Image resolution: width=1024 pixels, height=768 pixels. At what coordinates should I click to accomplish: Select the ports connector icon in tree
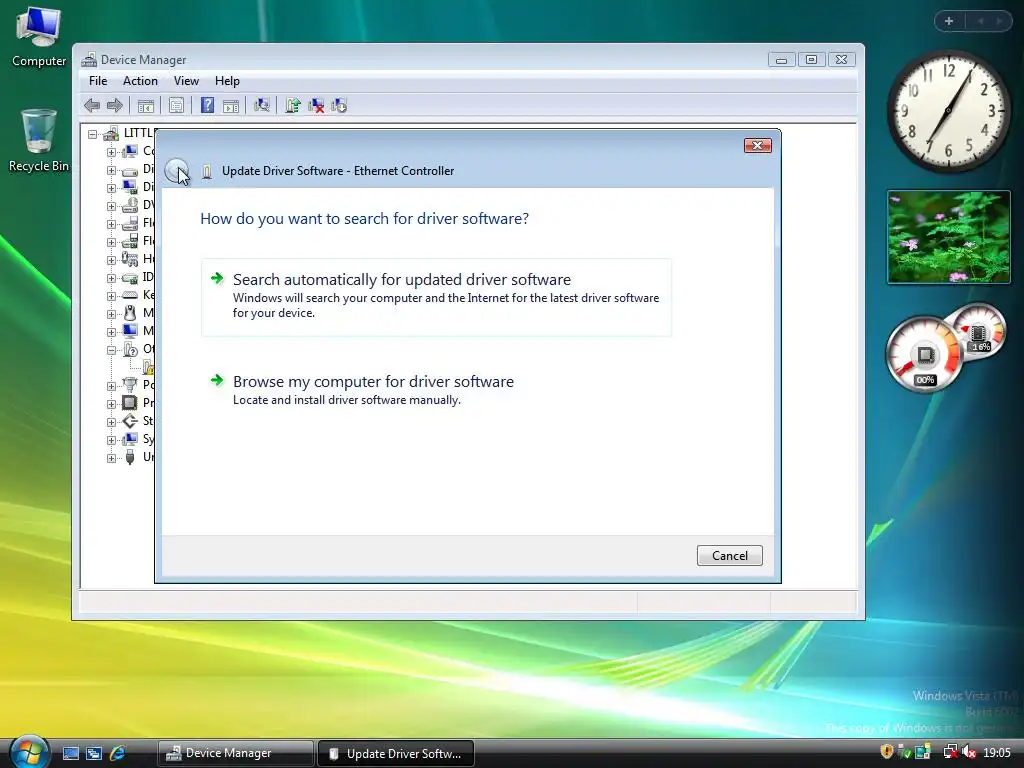(x=130, y=384)
